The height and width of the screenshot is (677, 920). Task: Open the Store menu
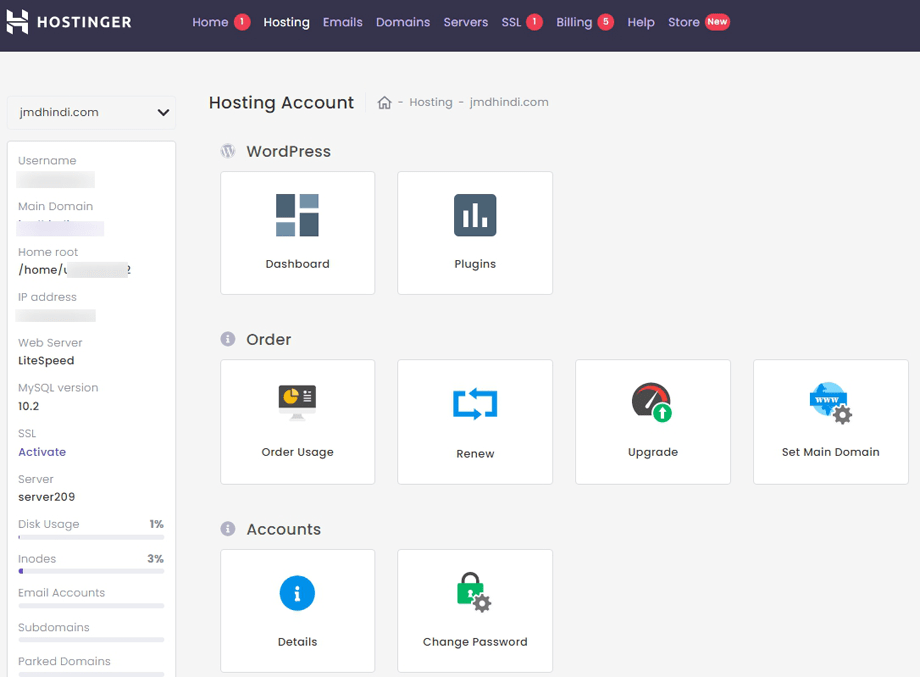(684, 22)
